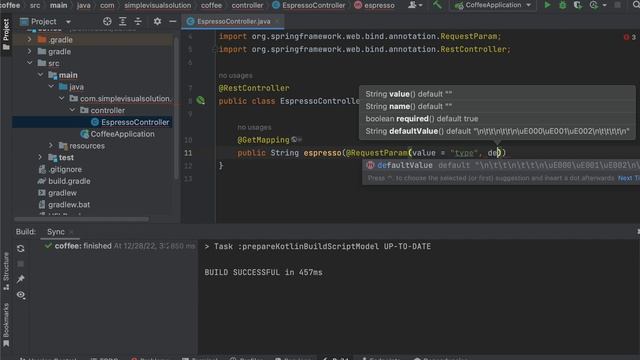Collapse all items in Project panel
The image size is (640, 360).
[138, 21]
